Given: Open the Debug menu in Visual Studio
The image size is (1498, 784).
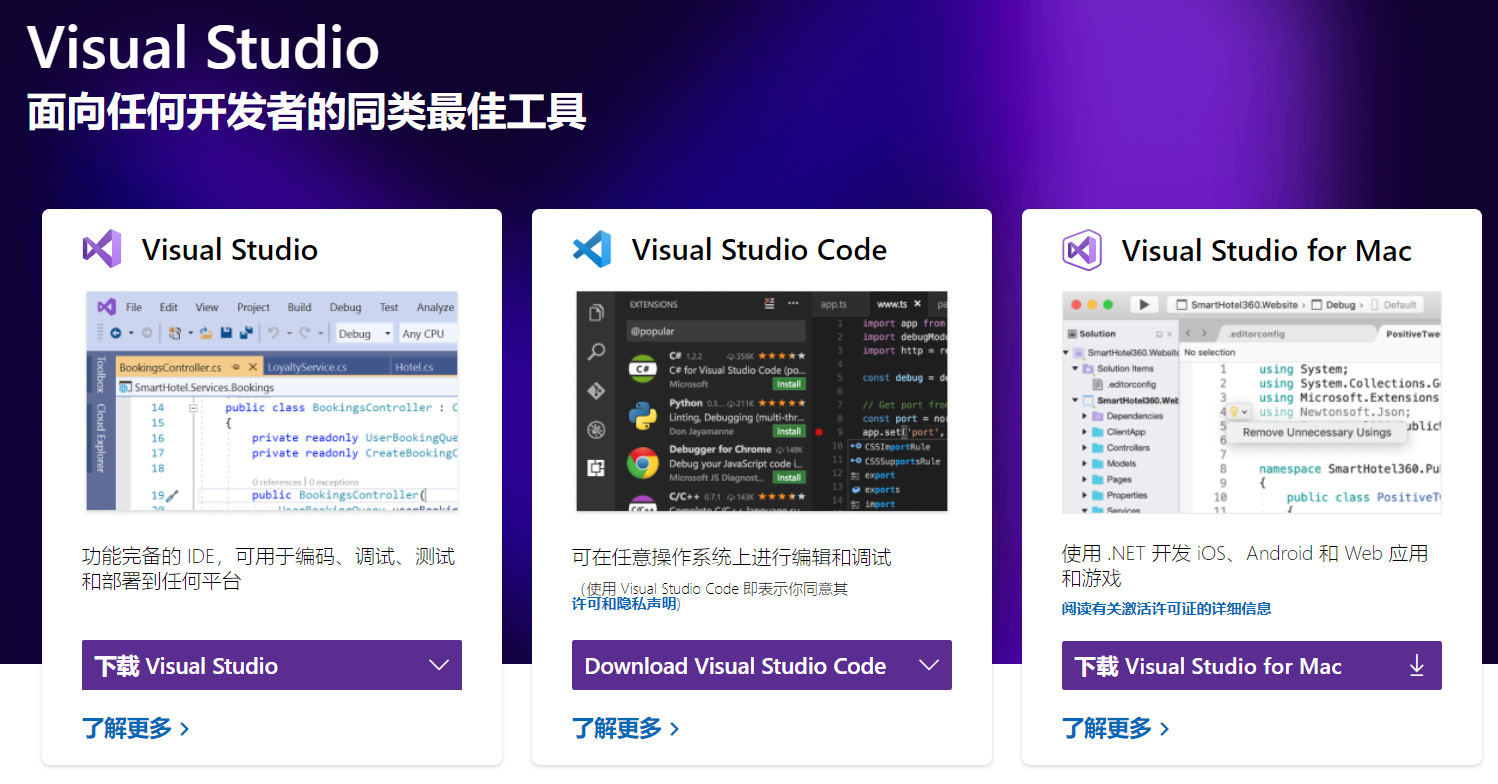Looking at the screenshot, I should click(x=345, y=307).
